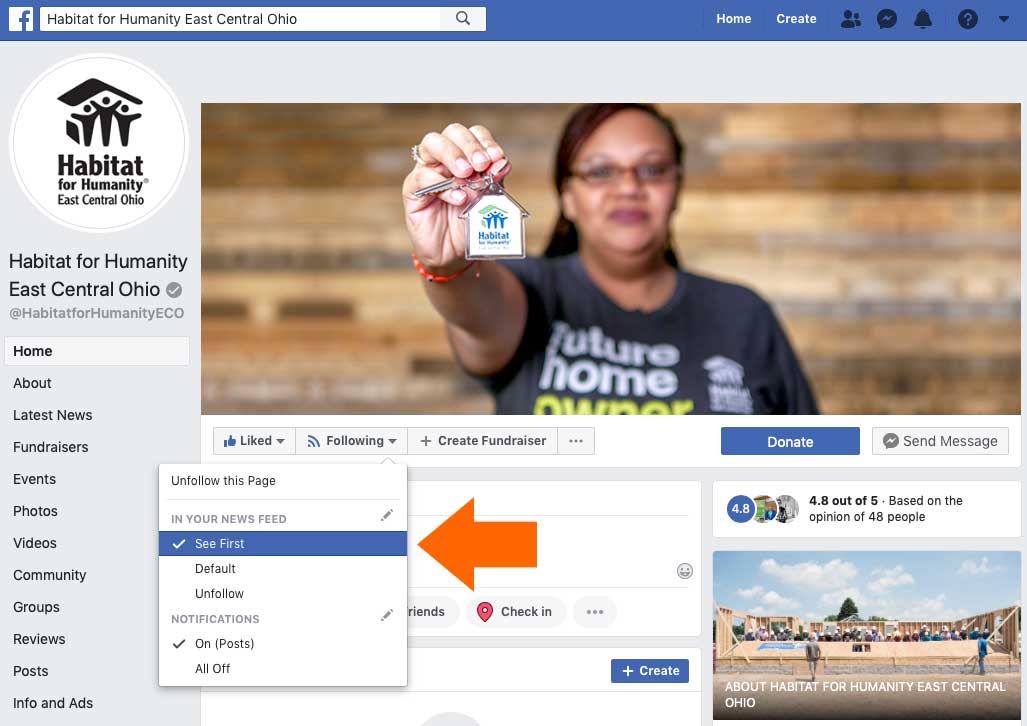
Task: Open the About Habitat construction site photo
Action: coord(867,635)
